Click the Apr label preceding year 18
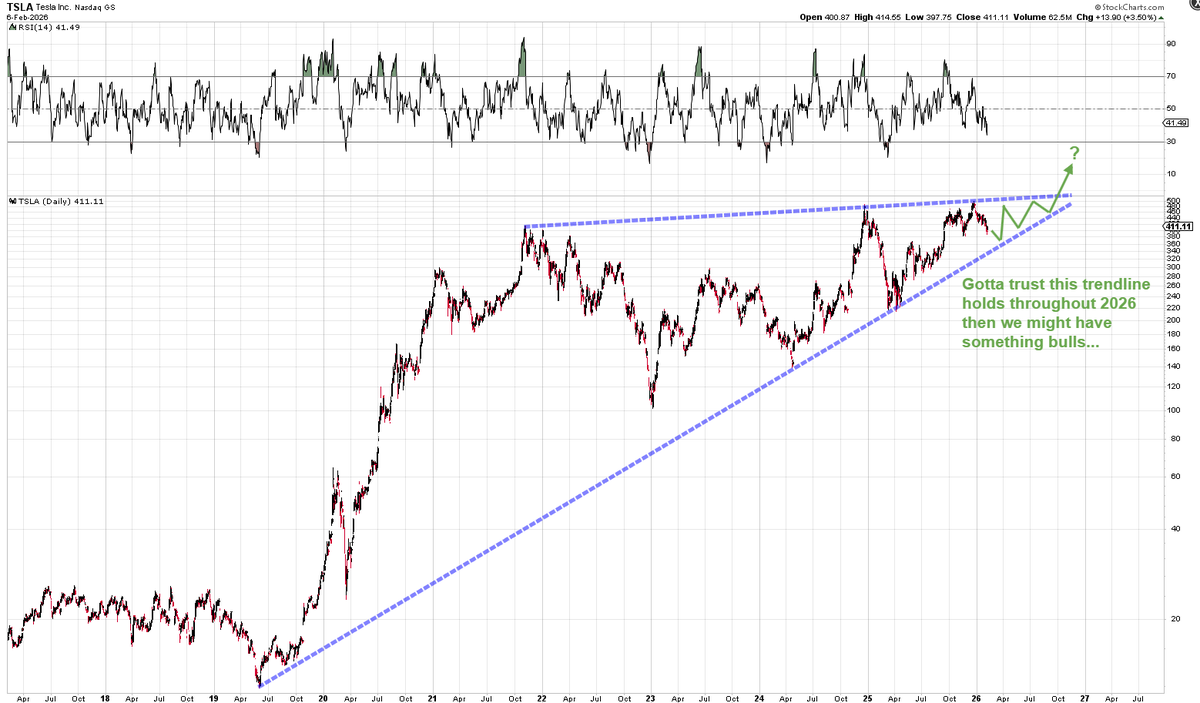Screen dimensions: 1200x703 pos(23,697)
